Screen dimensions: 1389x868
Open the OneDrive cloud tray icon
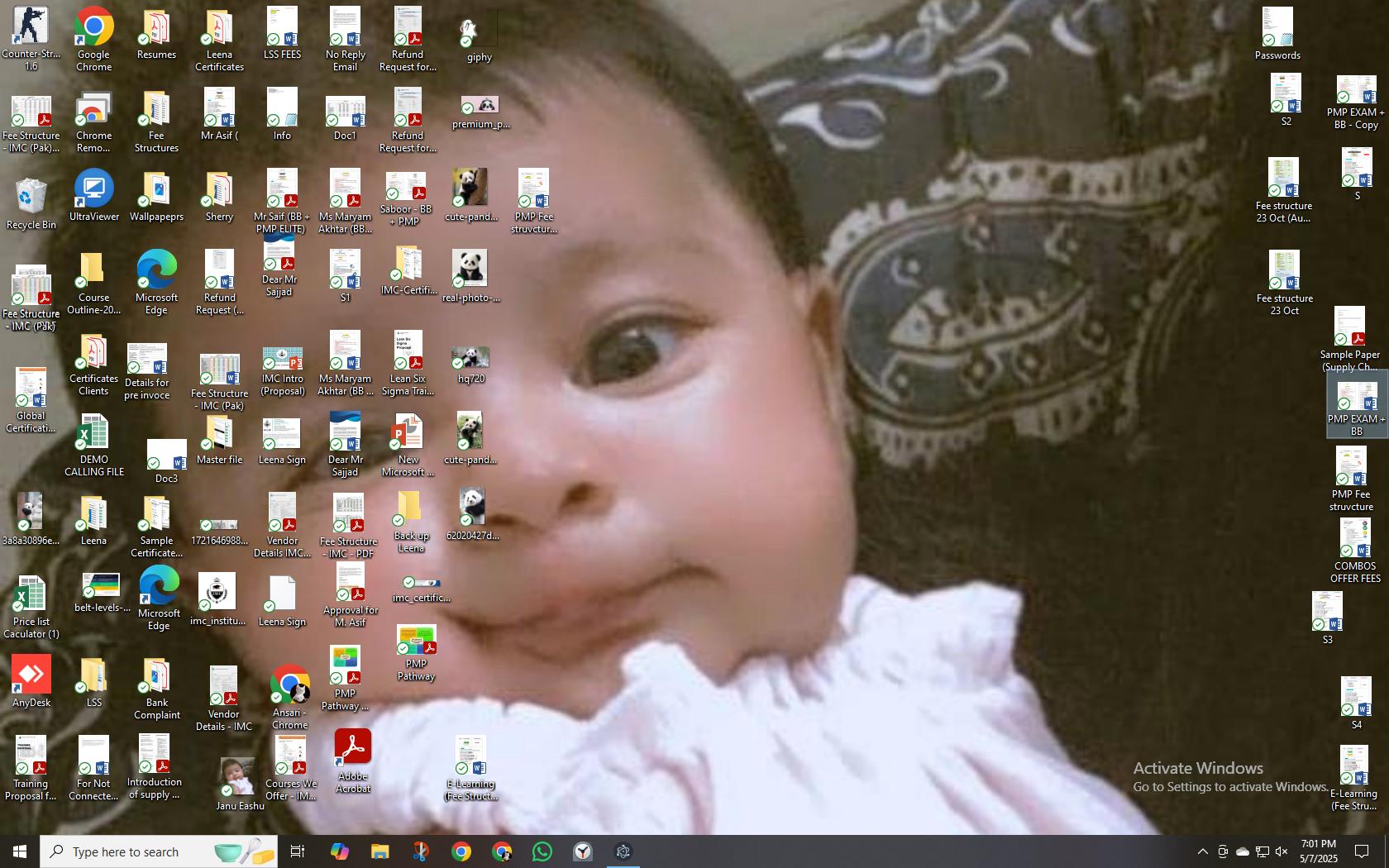(1243, 851)
